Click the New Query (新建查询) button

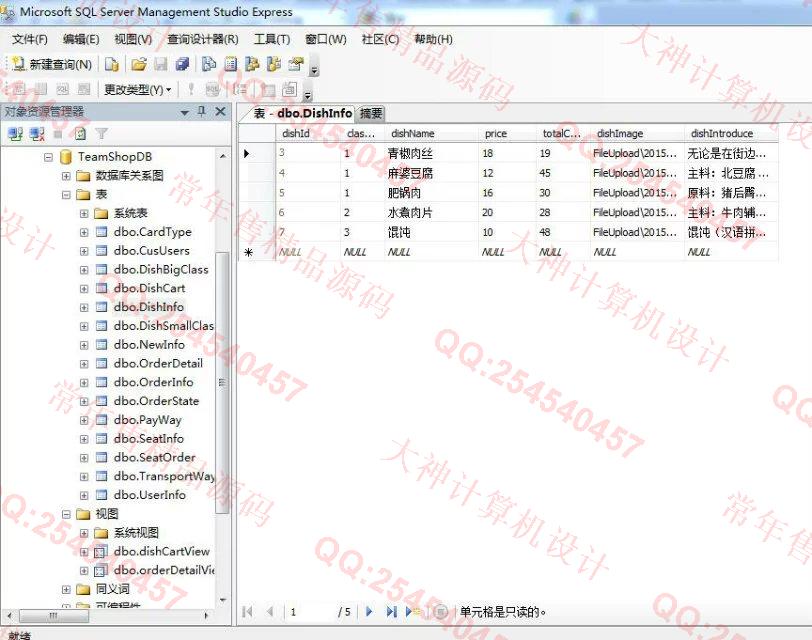pos(52,64)
